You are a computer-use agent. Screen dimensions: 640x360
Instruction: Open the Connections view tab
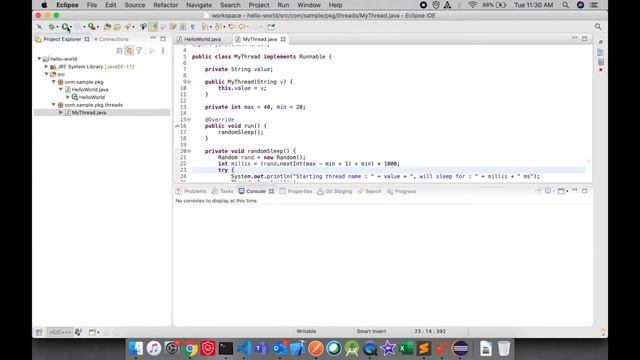pos(111,39)
